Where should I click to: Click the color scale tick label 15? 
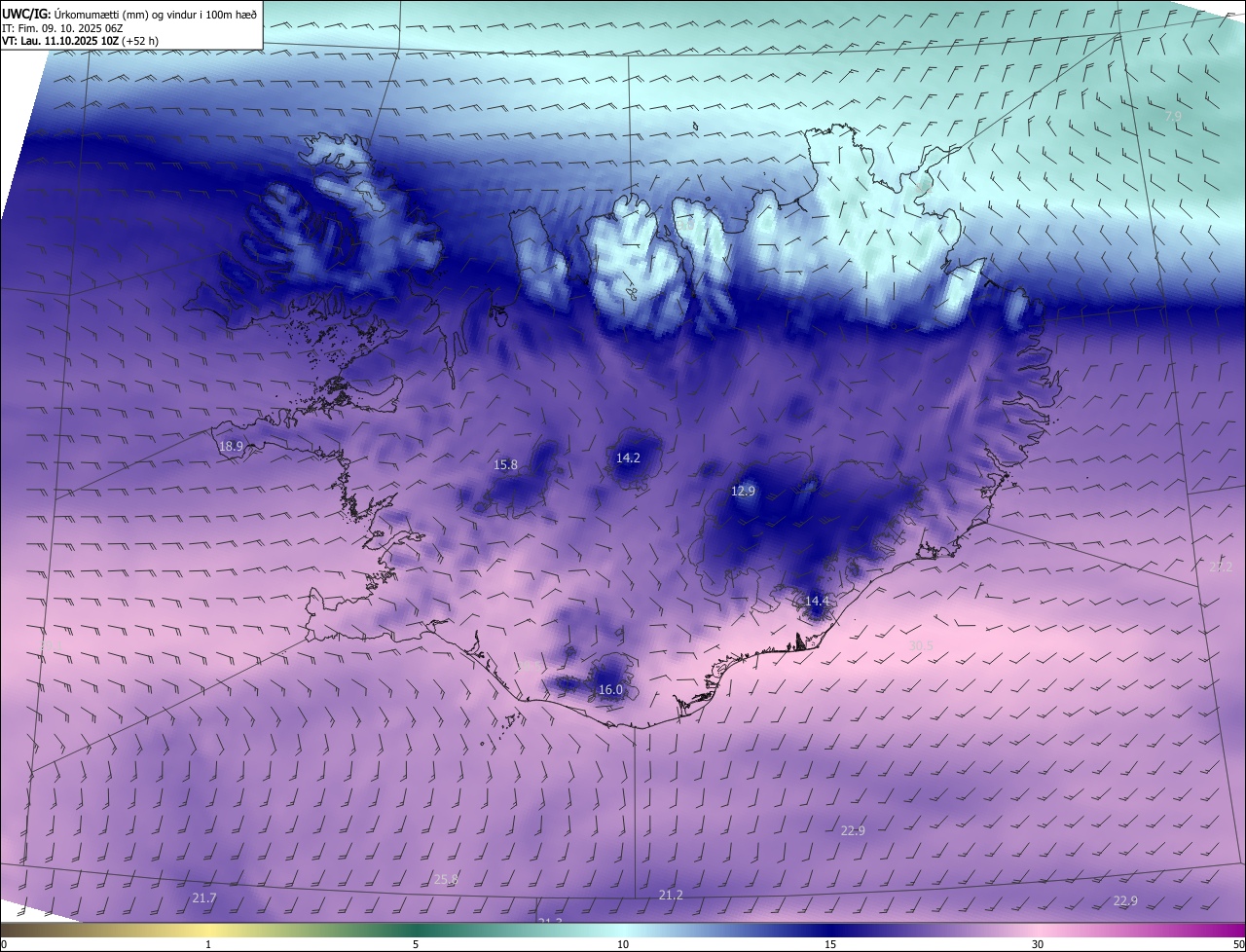click(x=830, y=945)
